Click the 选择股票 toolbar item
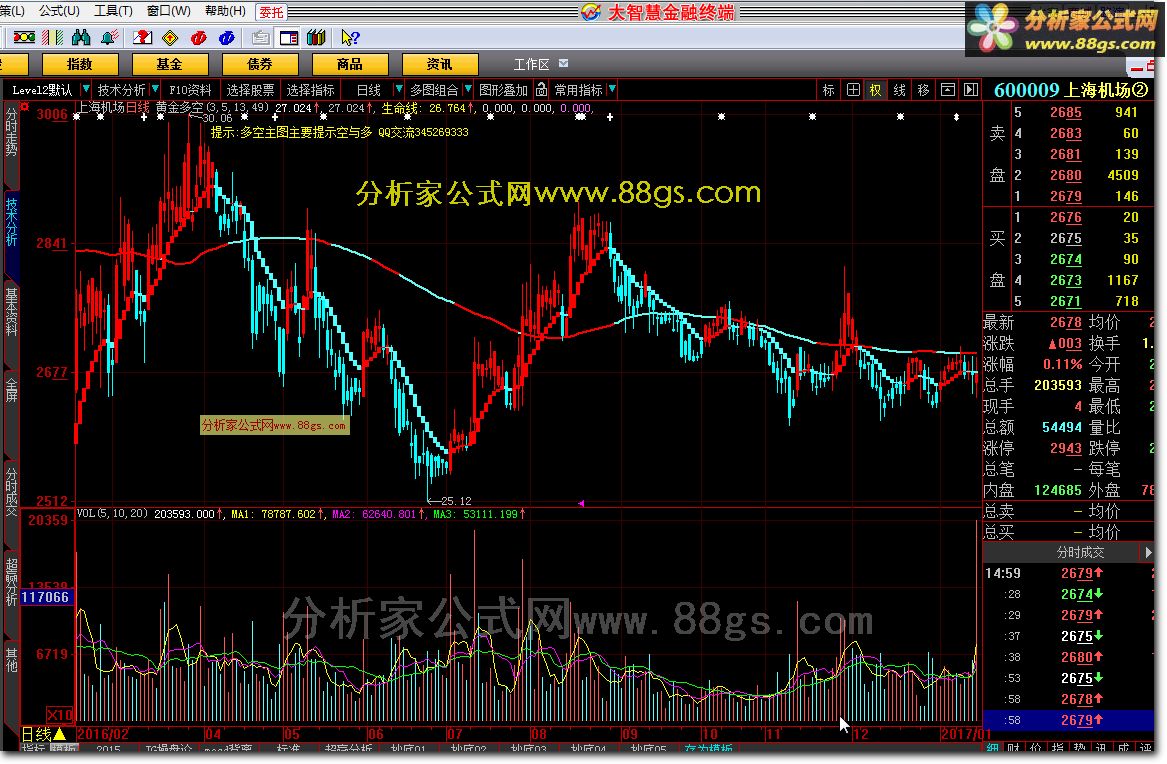 [250, 90]
